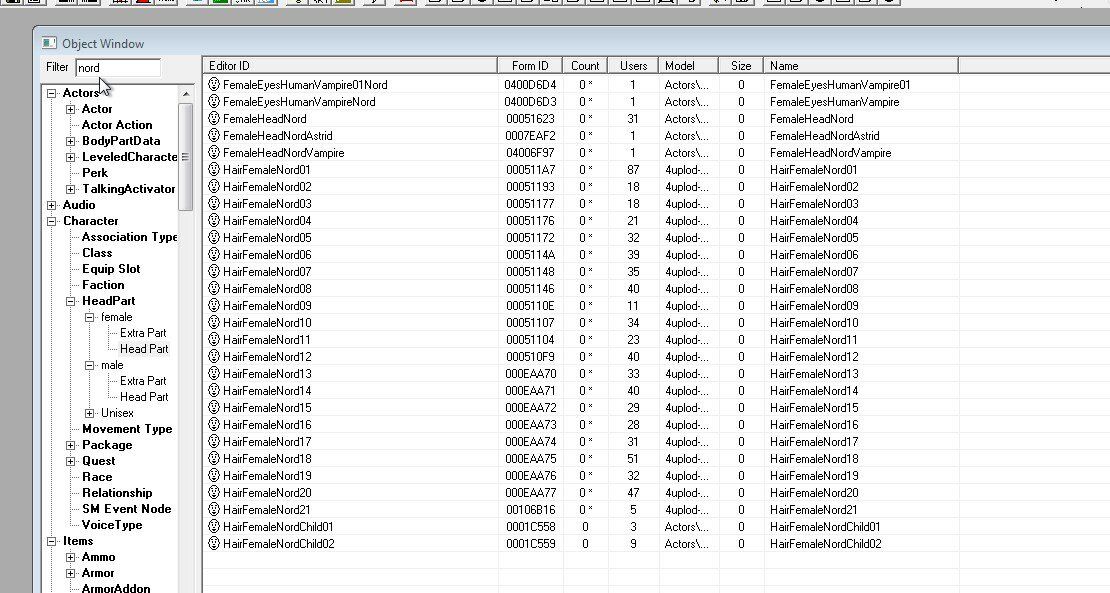Collapse the Items tree category
The image size is (1110, 593).
[52, 541]
